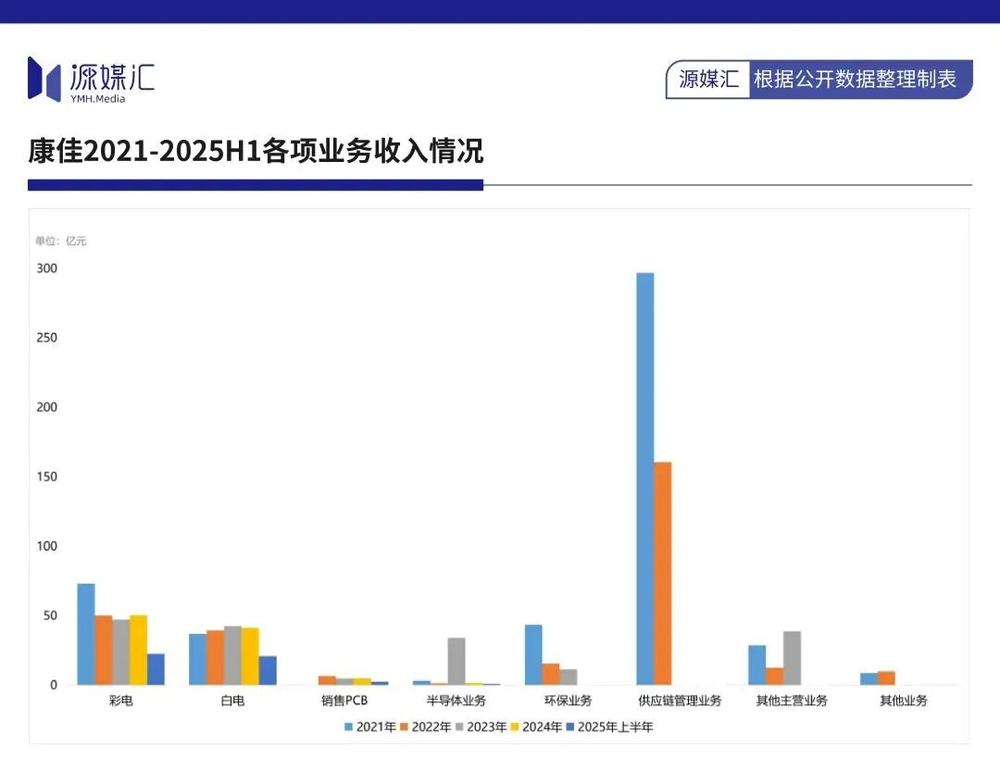Click the dark blue 2025 bar for 白电

point(268,671)
